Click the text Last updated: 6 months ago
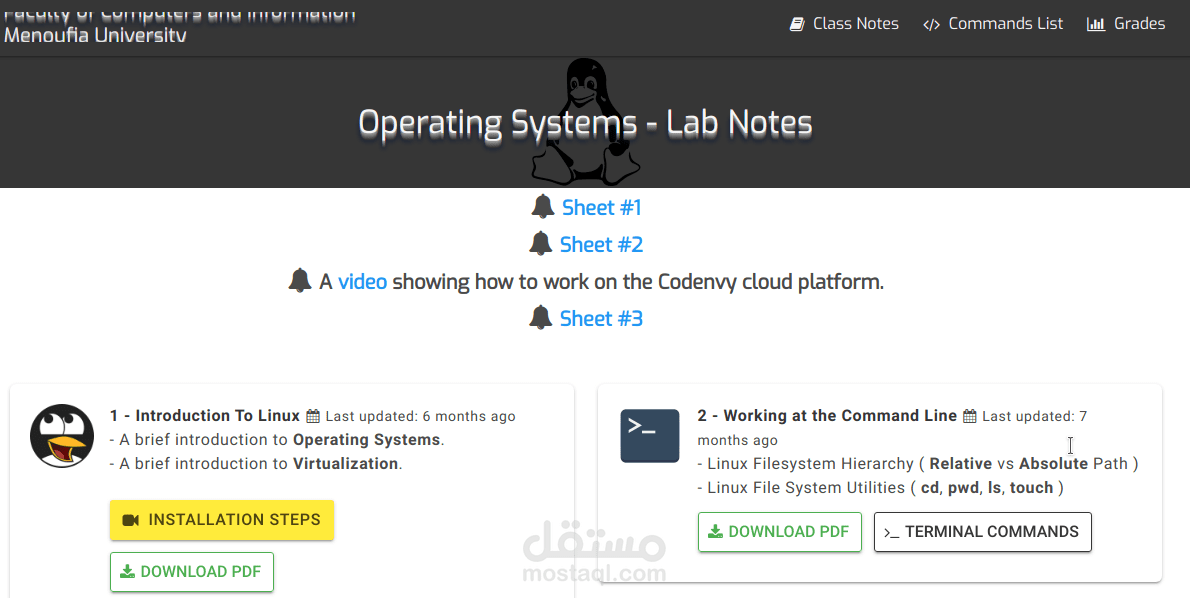This screenshot has width=1190, height=598. (420, 417)
